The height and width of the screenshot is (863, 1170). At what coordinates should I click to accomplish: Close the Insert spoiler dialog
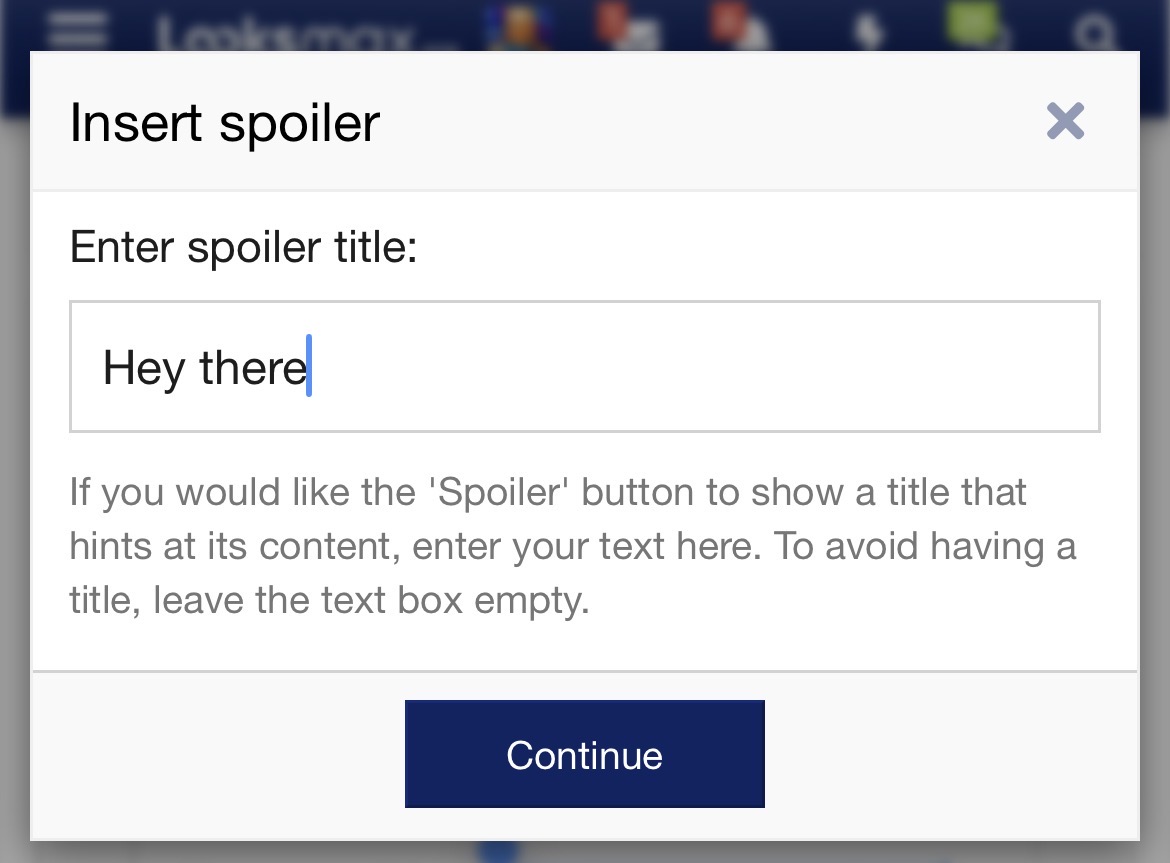[1065, 121]
